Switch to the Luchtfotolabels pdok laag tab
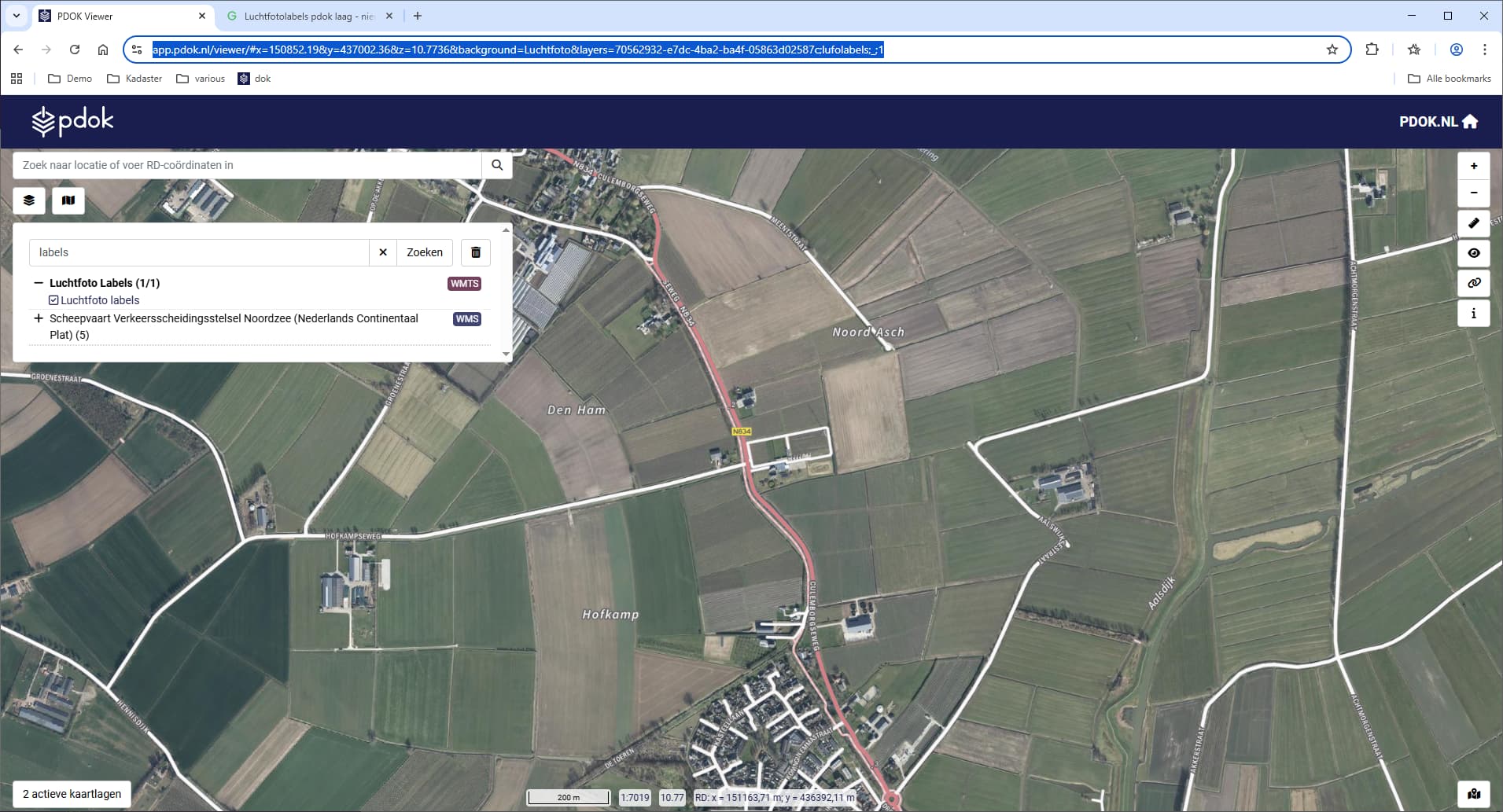Viewport: 1503px width, 812px height. (x=308, y=16)
